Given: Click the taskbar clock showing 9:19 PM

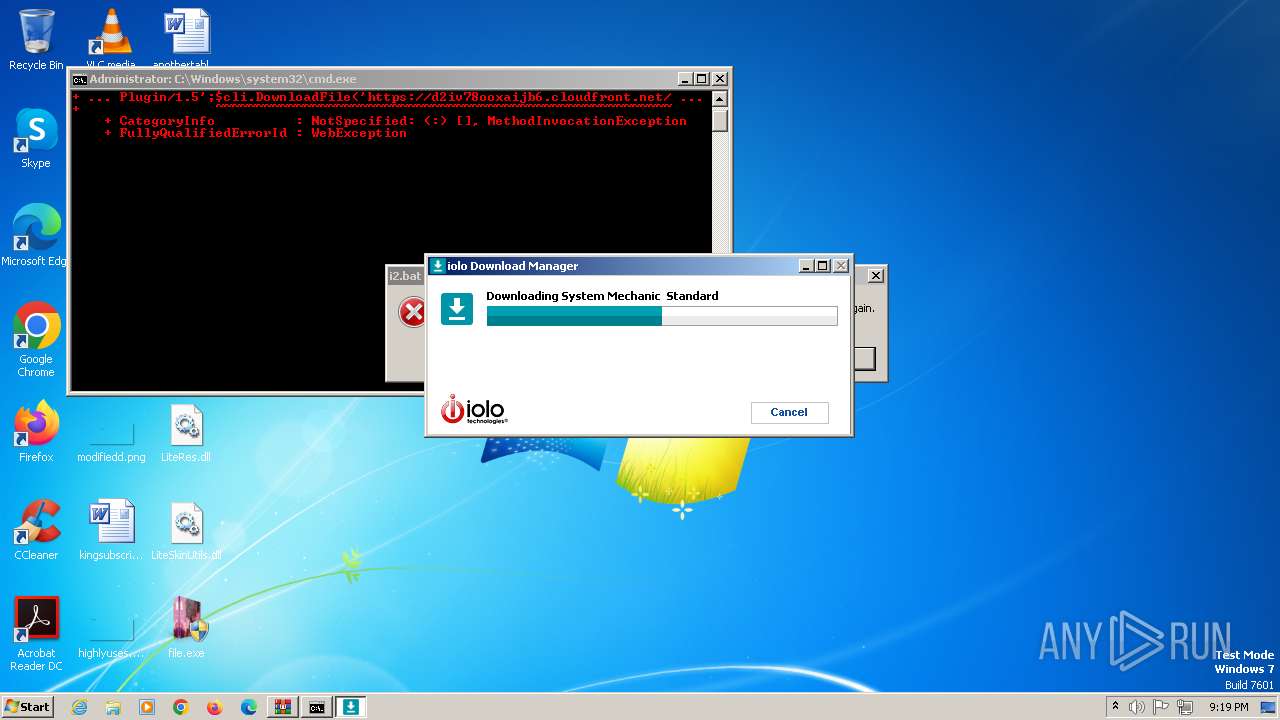Looking at the screenshot, I should [x=1229, y=707].
